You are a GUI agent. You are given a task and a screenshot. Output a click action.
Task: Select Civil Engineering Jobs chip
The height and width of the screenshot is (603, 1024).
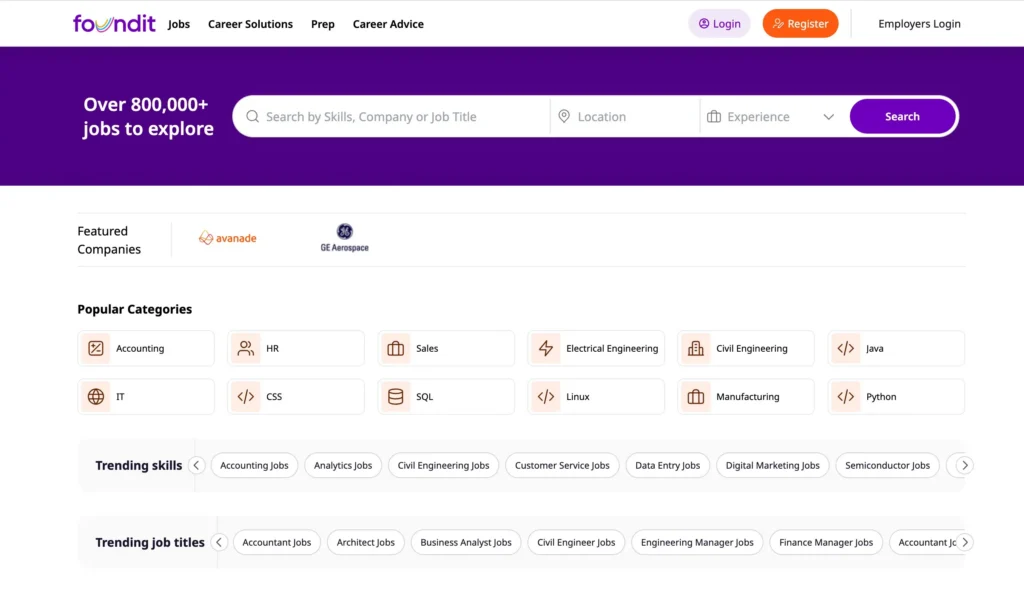(x=443, y=465)
